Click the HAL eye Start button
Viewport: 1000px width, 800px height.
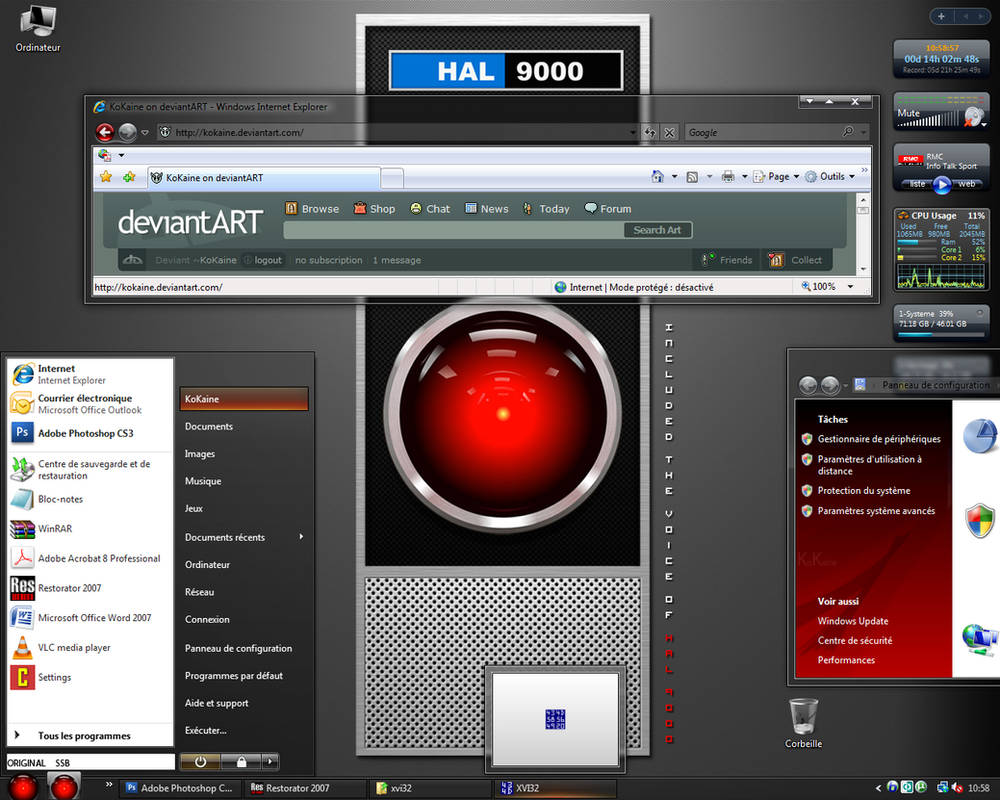24,787
